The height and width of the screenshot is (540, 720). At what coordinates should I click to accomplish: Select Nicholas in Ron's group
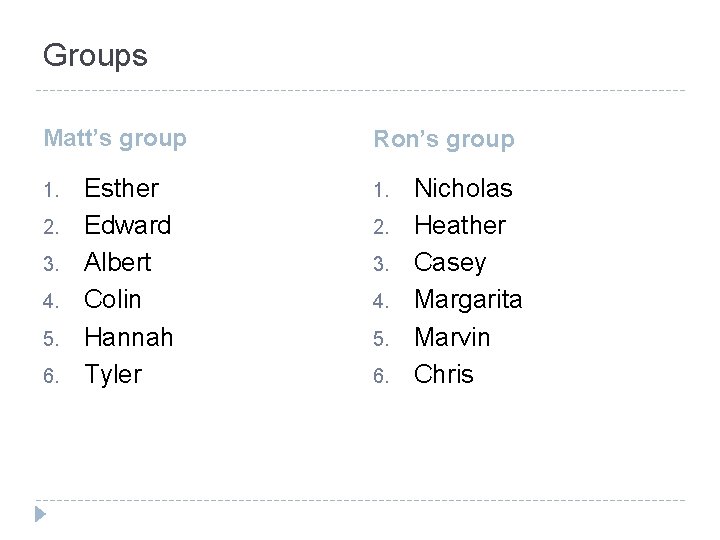[x=463, y=188]
